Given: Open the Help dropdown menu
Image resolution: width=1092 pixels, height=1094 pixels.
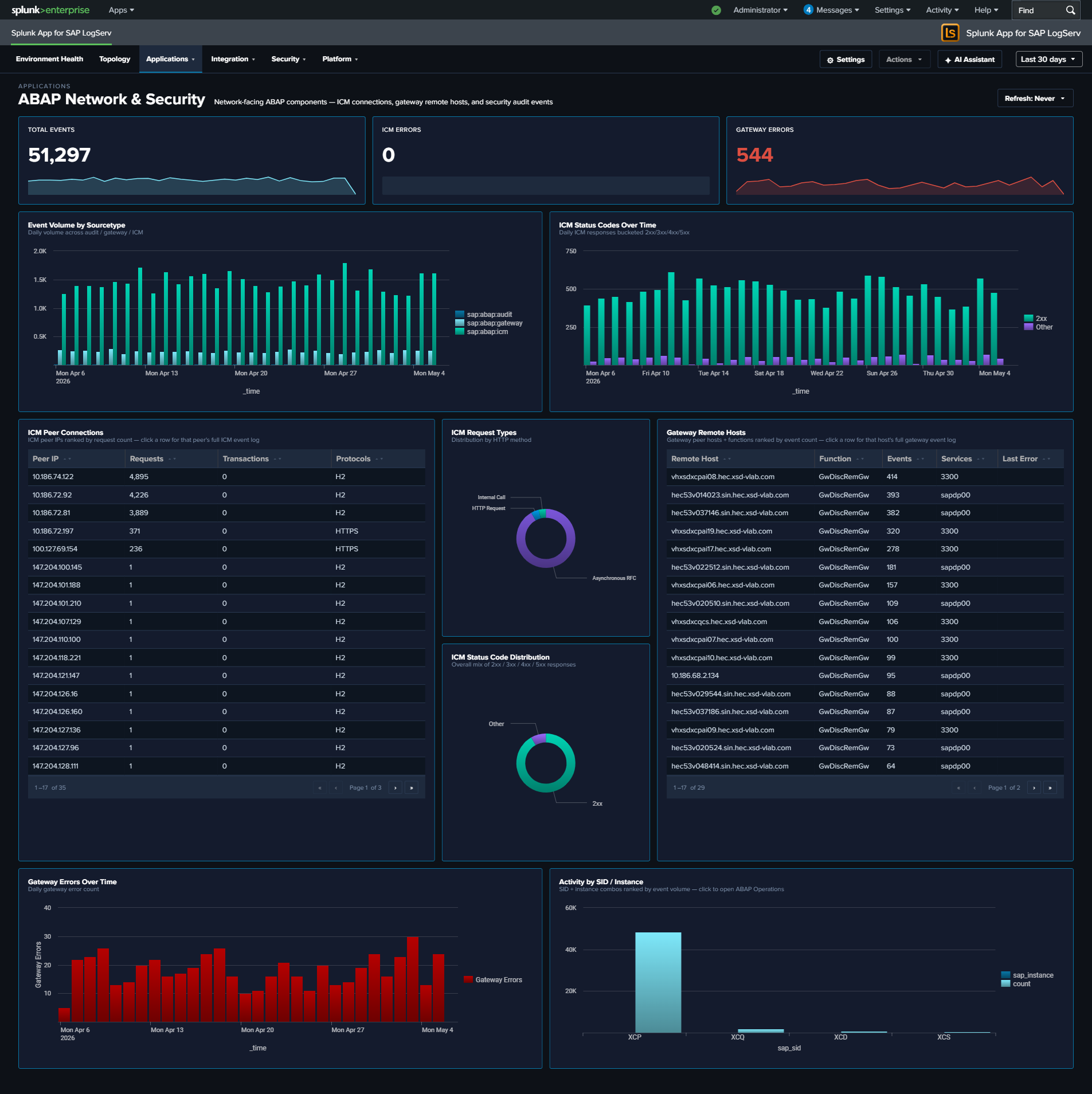Looking at the screenshot, I should (986, 10).
